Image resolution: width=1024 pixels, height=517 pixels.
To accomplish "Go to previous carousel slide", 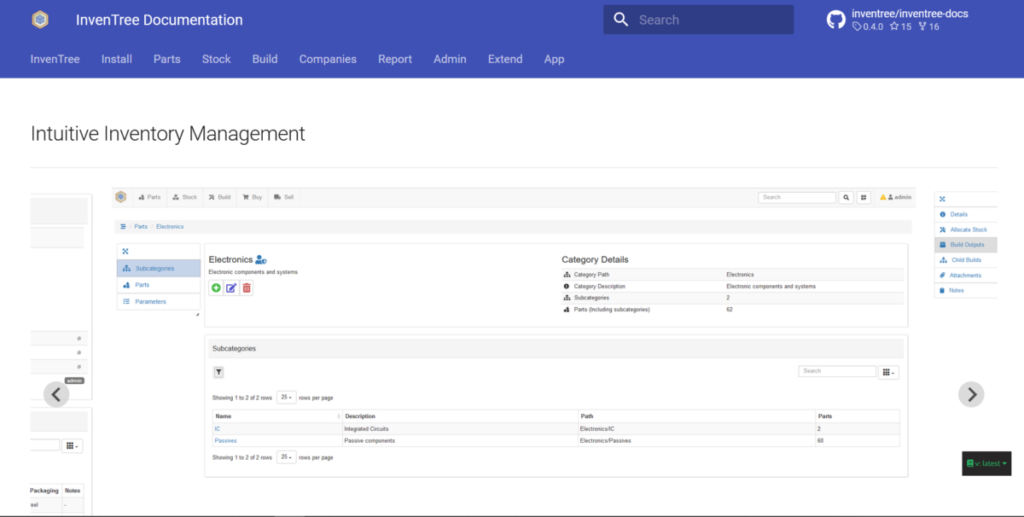I will coord(56,394).
